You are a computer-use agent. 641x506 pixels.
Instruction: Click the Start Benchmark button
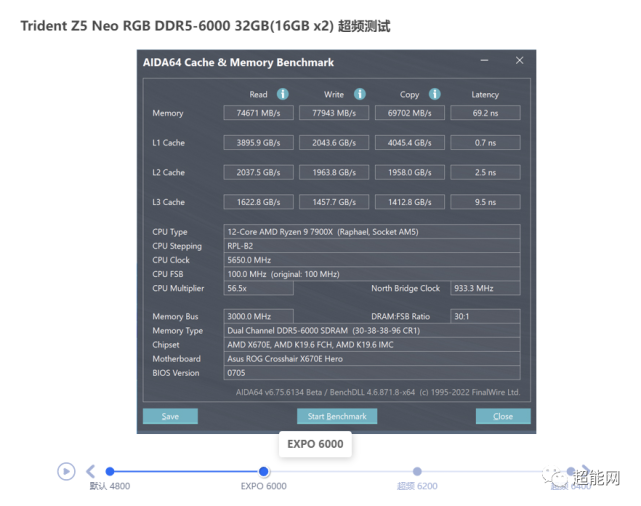pos(337,416)
